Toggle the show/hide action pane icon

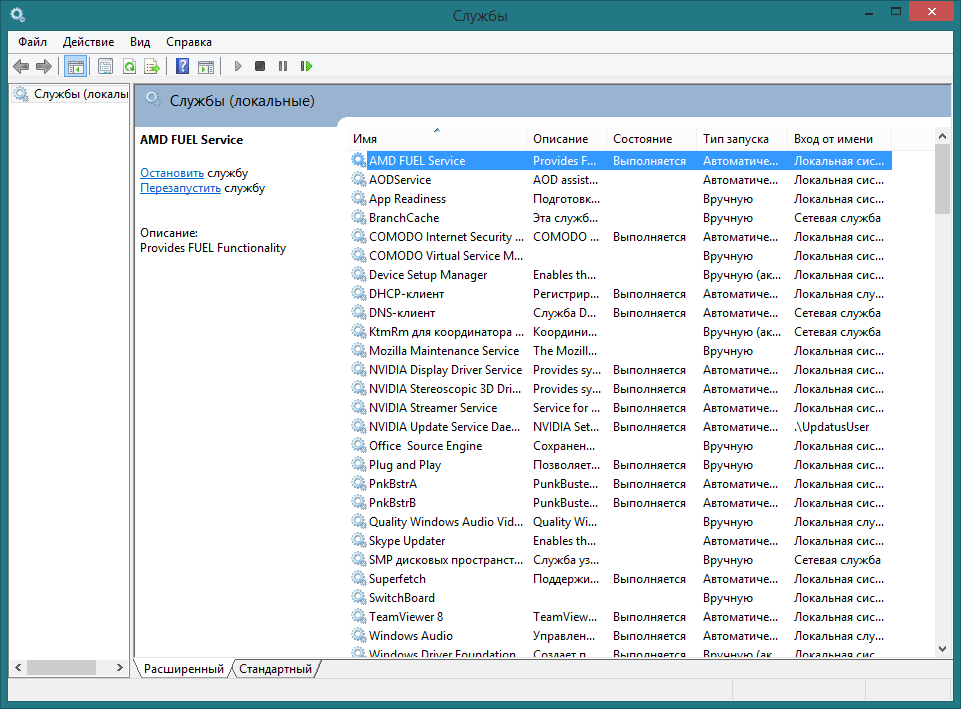pos(206,66)
